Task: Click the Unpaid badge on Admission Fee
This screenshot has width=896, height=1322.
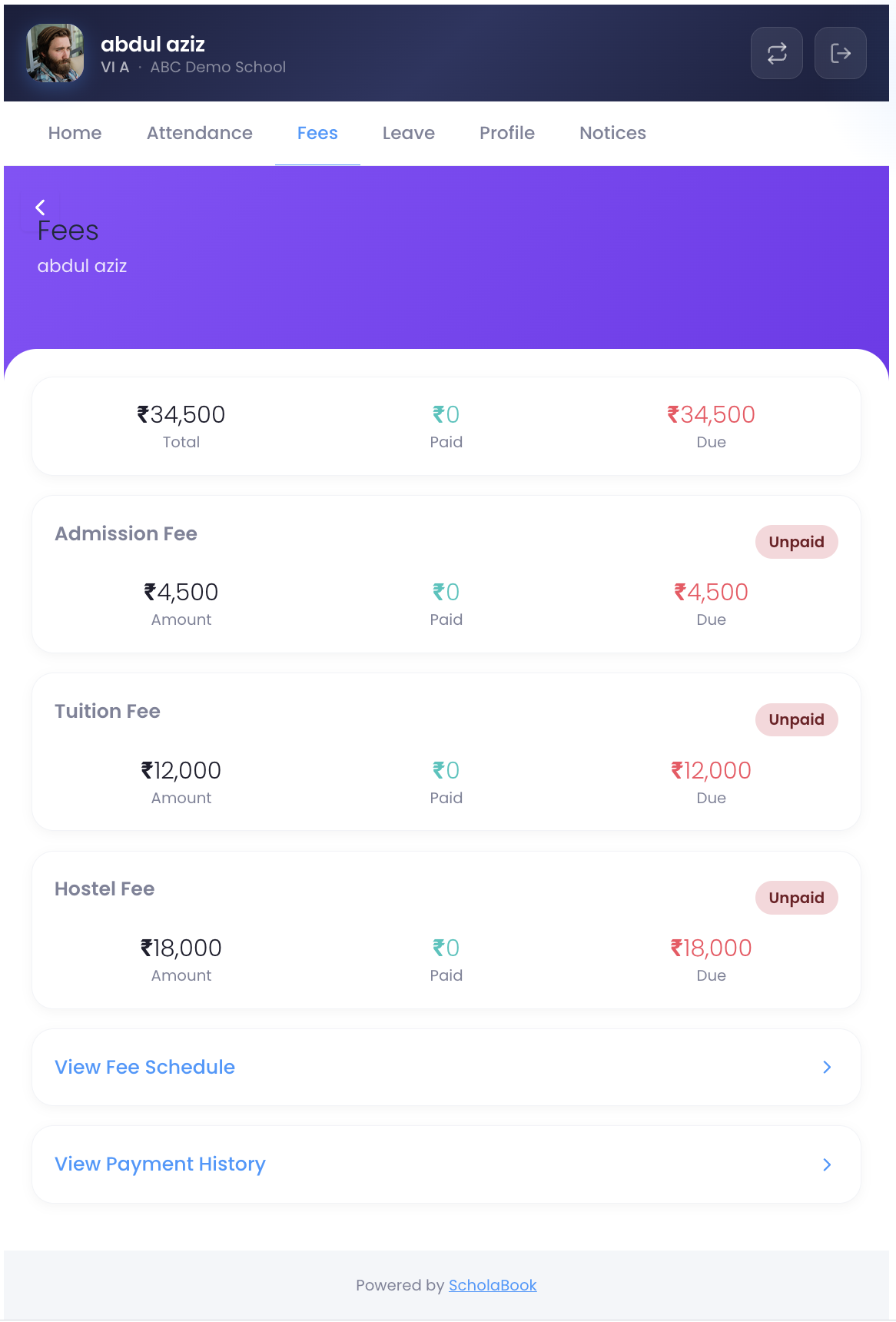Action: click(x=797, y=542)
